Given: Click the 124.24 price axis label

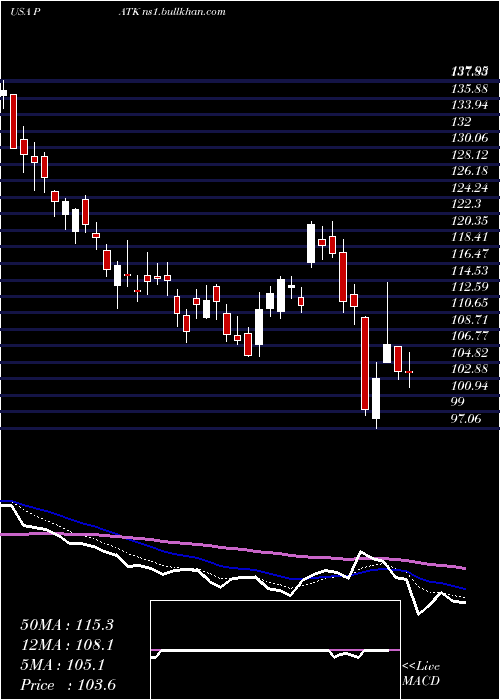Looking at the screenshot, I should coord(470,188).
